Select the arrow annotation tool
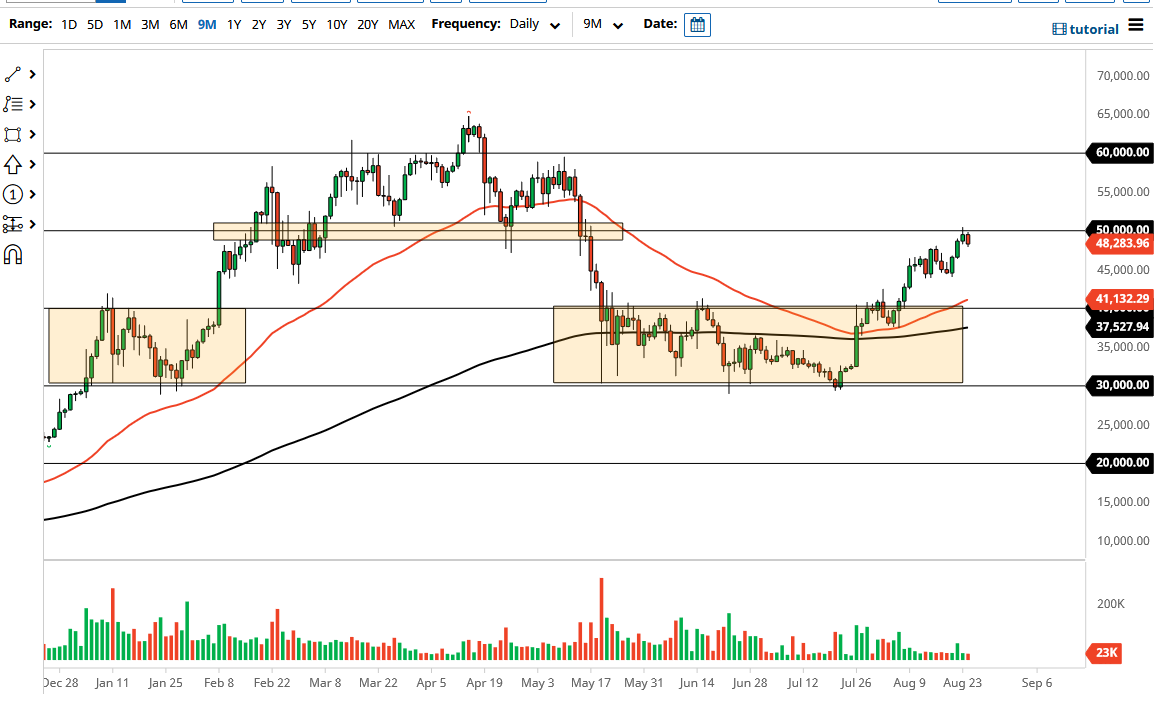 pos(13,164)
